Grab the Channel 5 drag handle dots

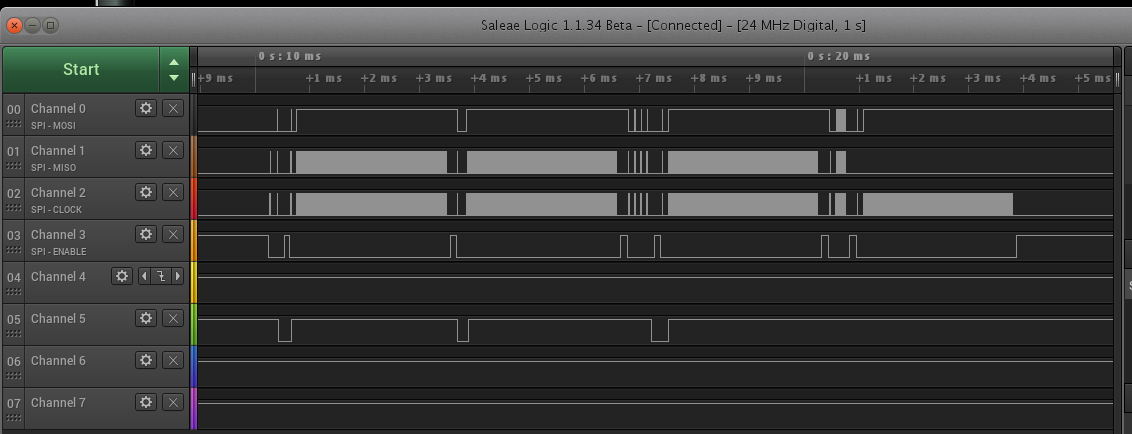tap(14, 334)
